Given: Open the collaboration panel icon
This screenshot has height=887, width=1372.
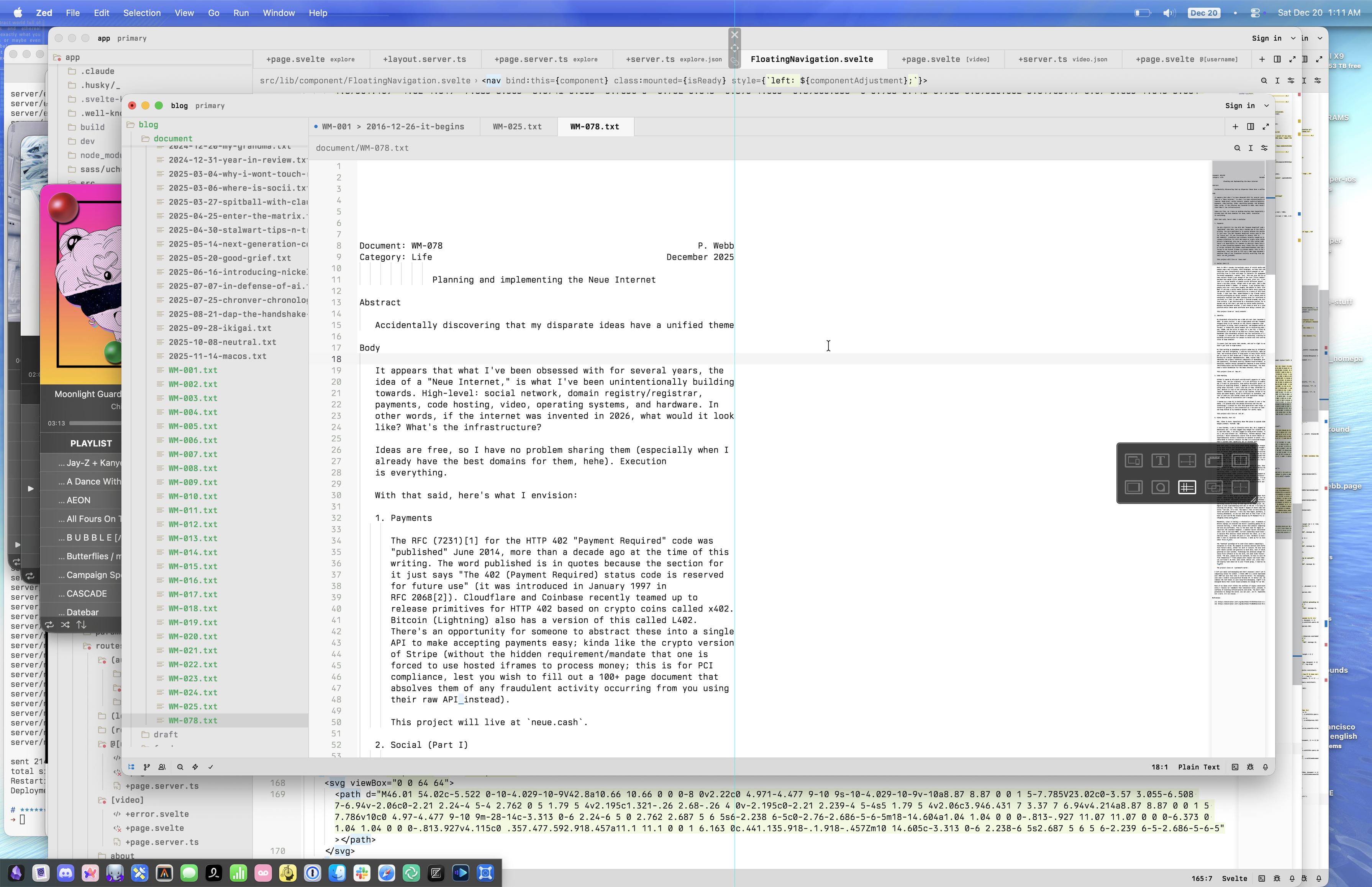Looking at the screenshot, I should (162, 767).
